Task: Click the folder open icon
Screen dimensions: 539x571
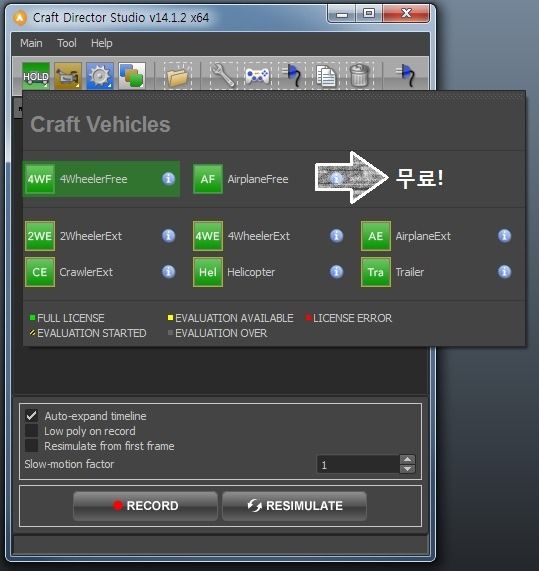Action: tap(177, 76)
